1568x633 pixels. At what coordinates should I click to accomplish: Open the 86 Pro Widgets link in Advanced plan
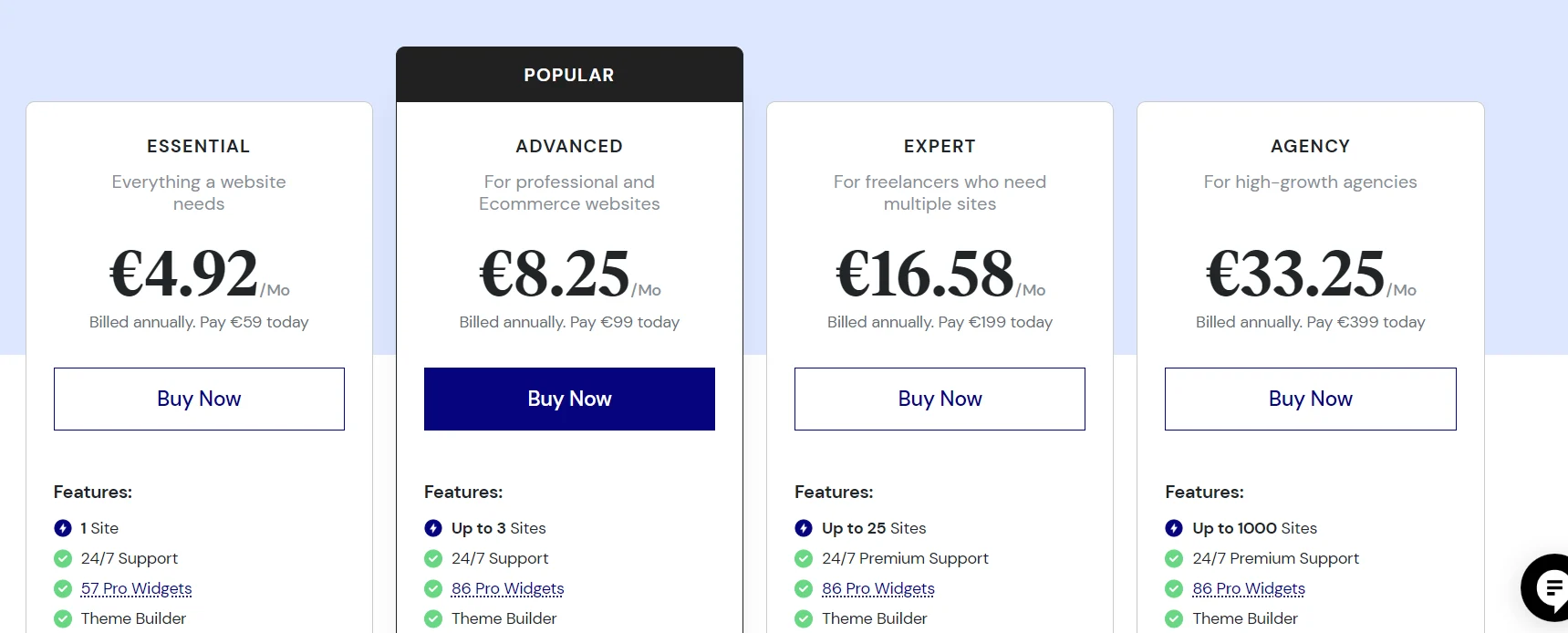(507, 588)
